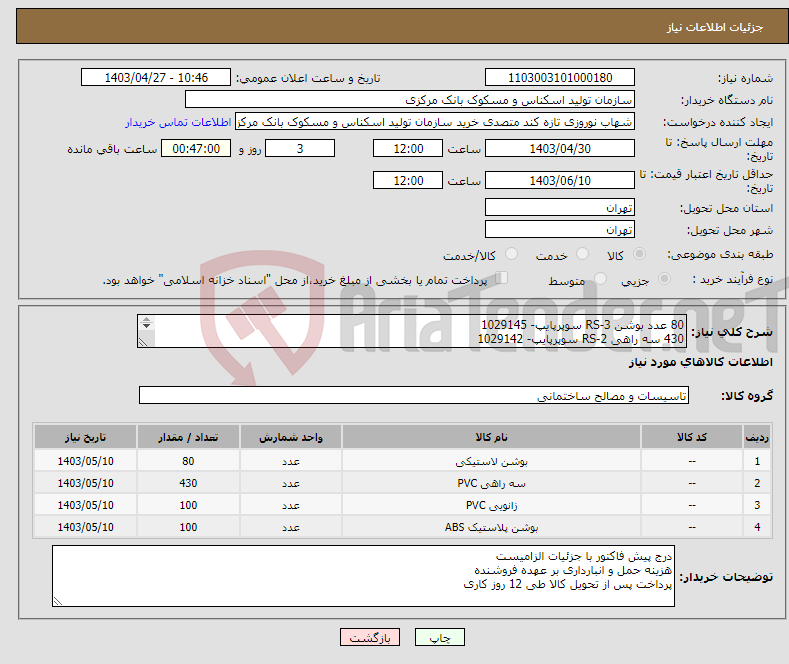Click goods group field تاسیسات و مصالح ساختمانی
This screenshot has height=664, width=789.
[x=414, y=395]
